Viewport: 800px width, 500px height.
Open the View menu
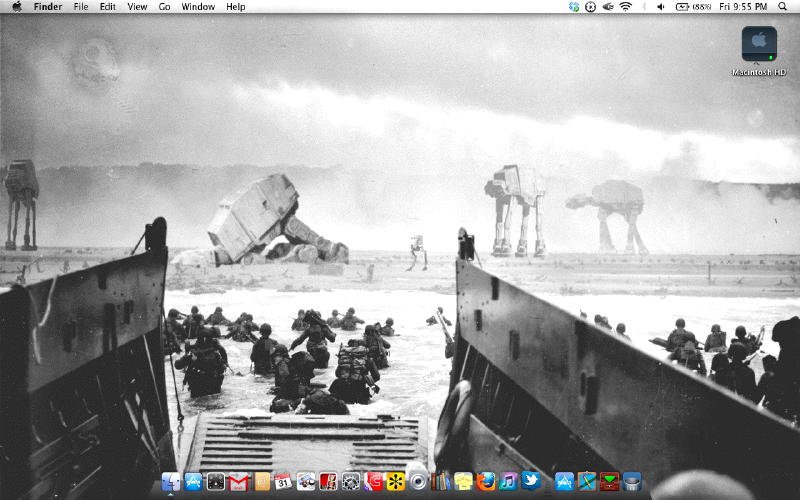pyautogui.click(x=137, y=7)
